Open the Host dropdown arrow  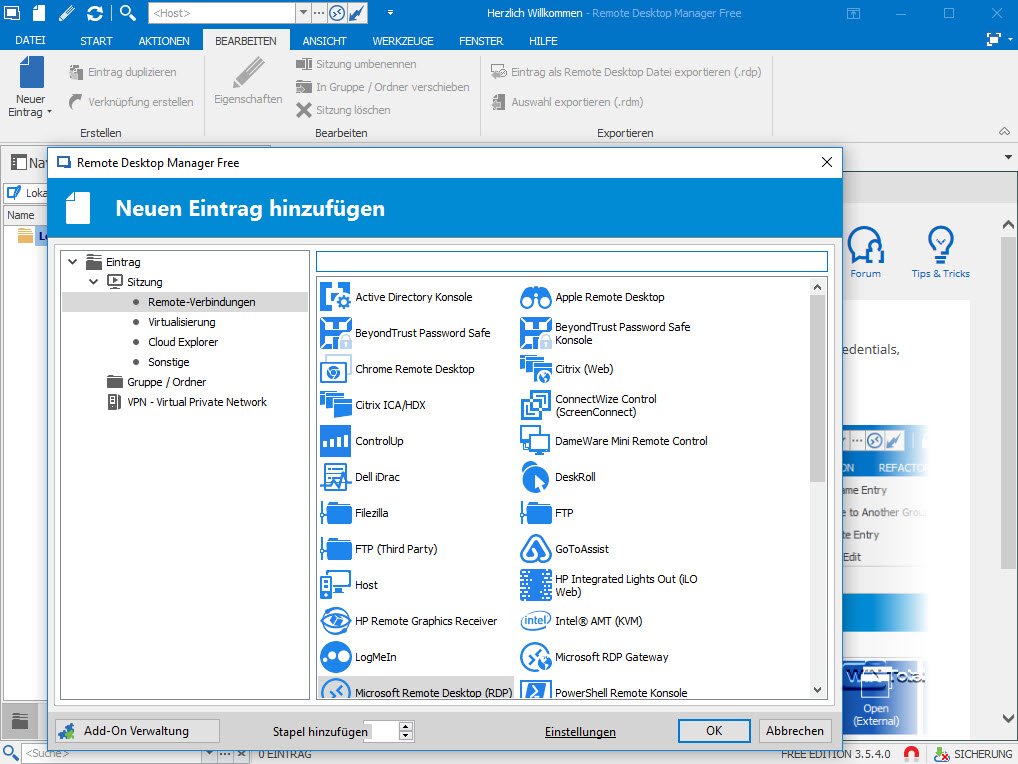click(303, 13)
